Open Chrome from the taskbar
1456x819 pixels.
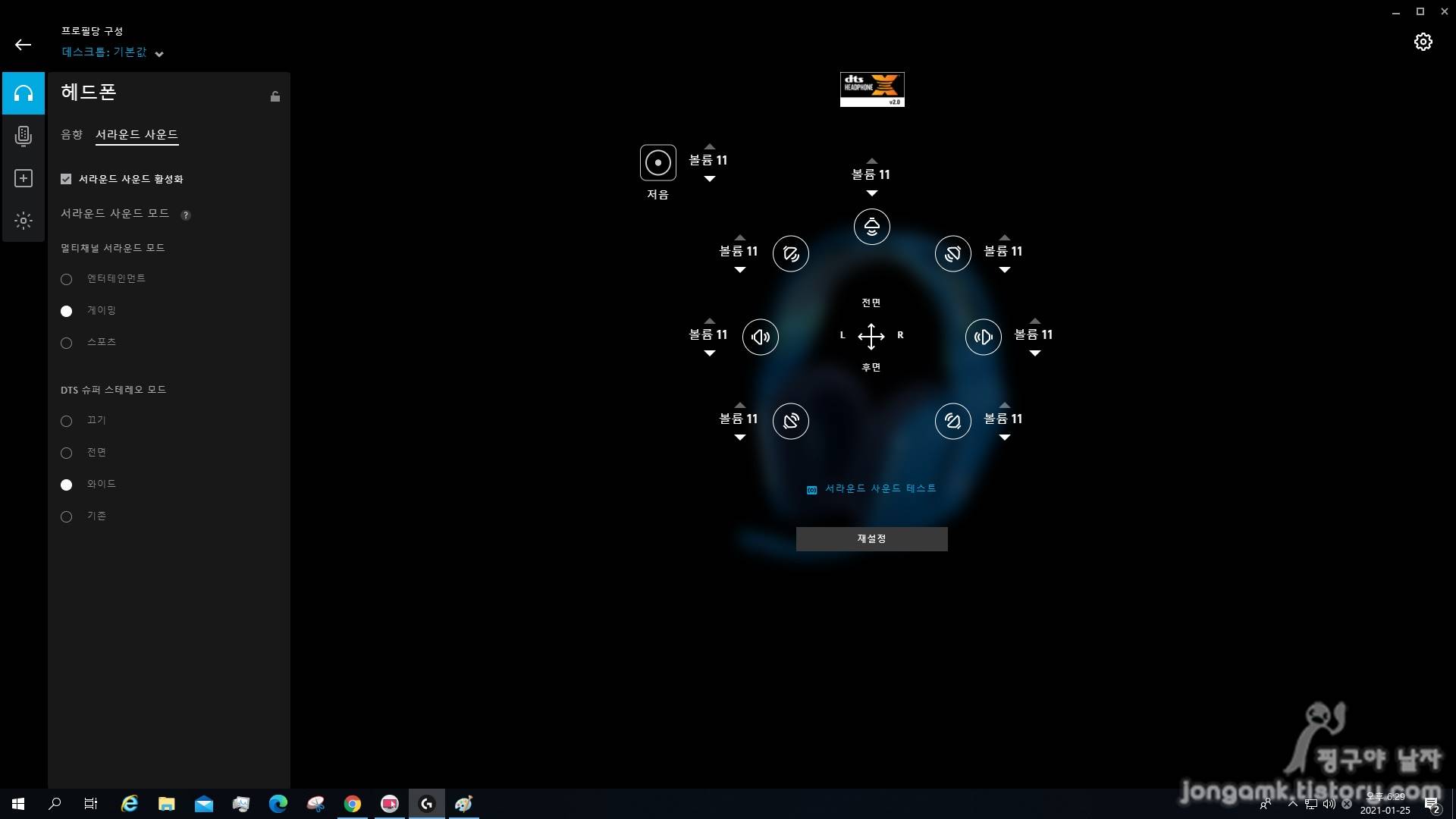353,804
